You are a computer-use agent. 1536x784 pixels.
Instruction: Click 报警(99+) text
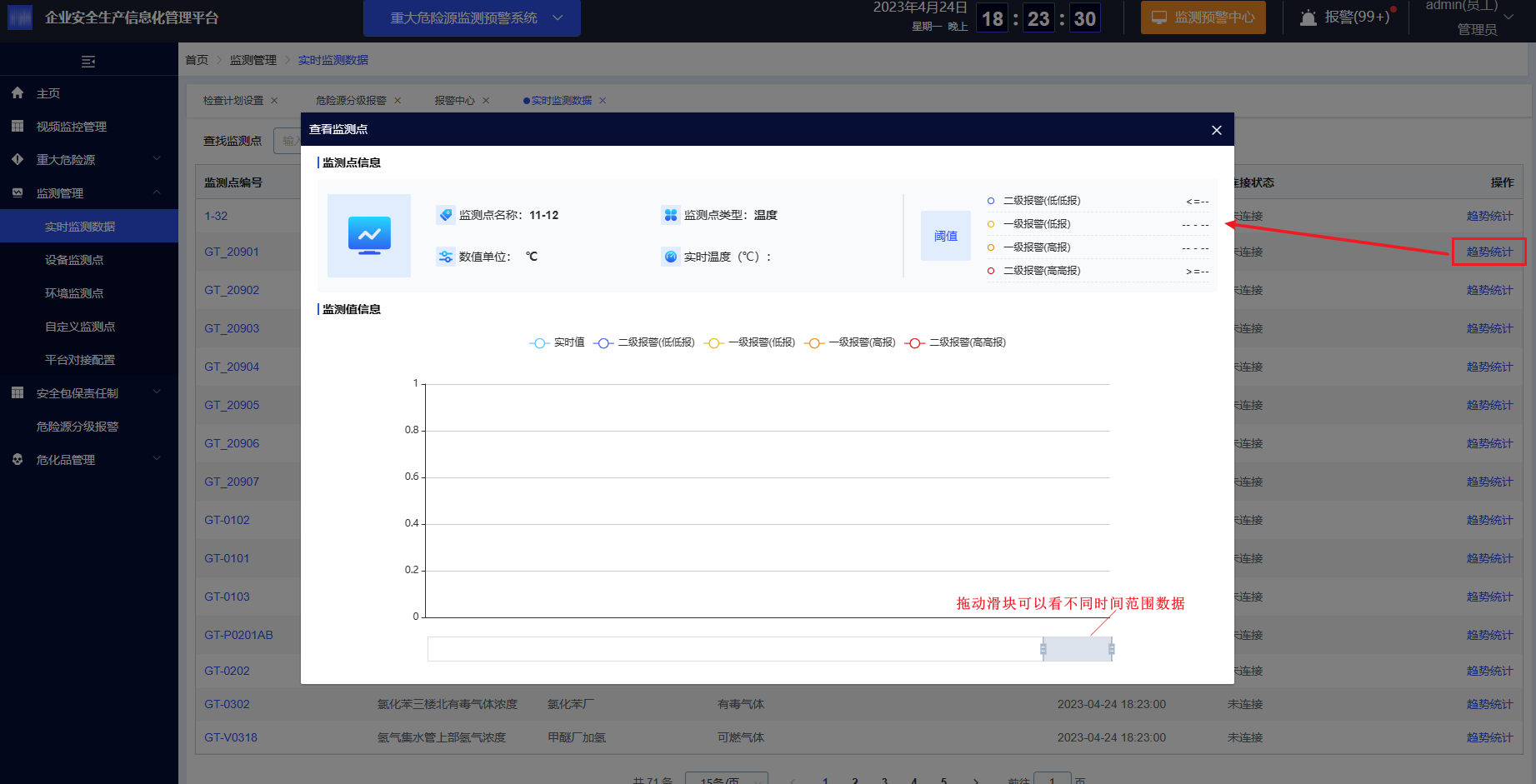(x=1357, y=17)
